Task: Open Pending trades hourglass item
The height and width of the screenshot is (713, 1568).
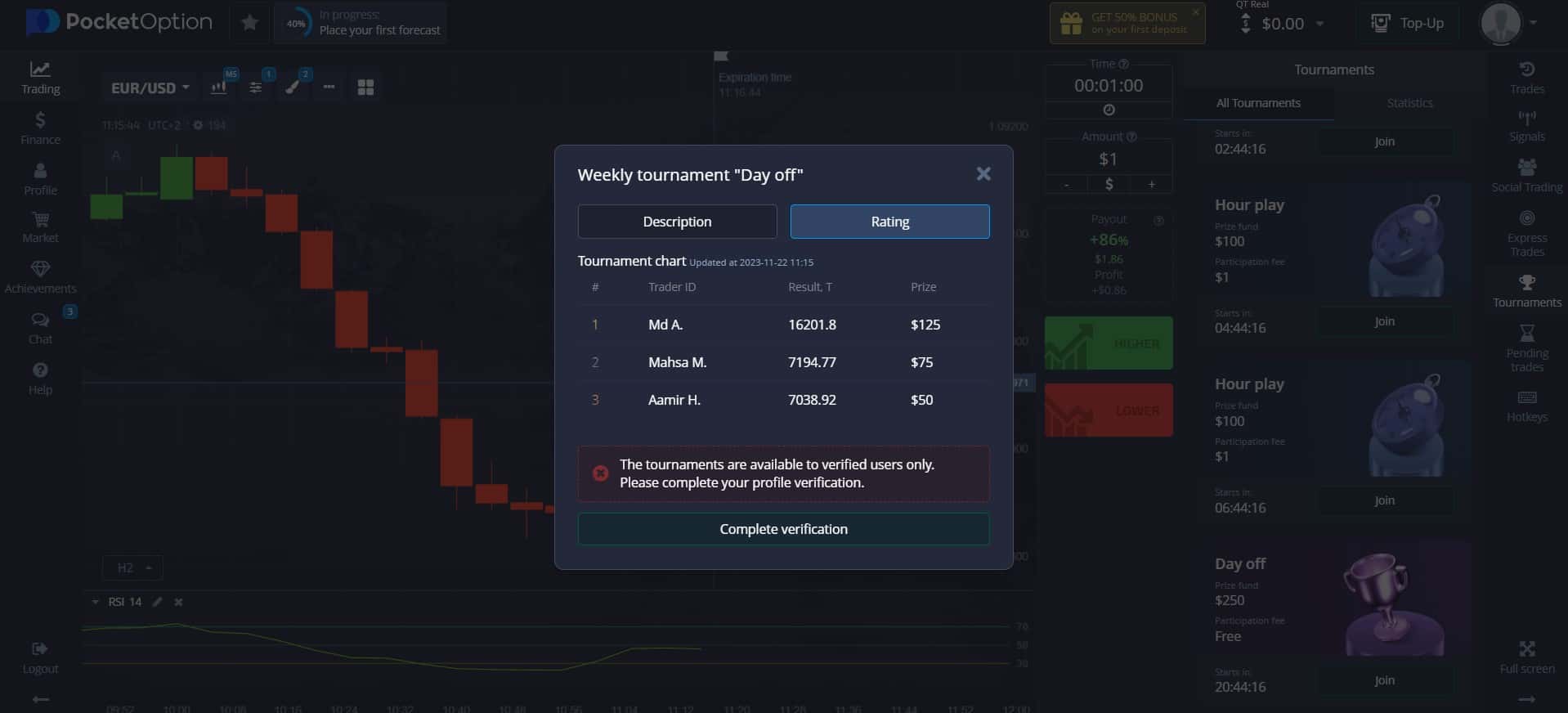Action: tap(1526, 349)
